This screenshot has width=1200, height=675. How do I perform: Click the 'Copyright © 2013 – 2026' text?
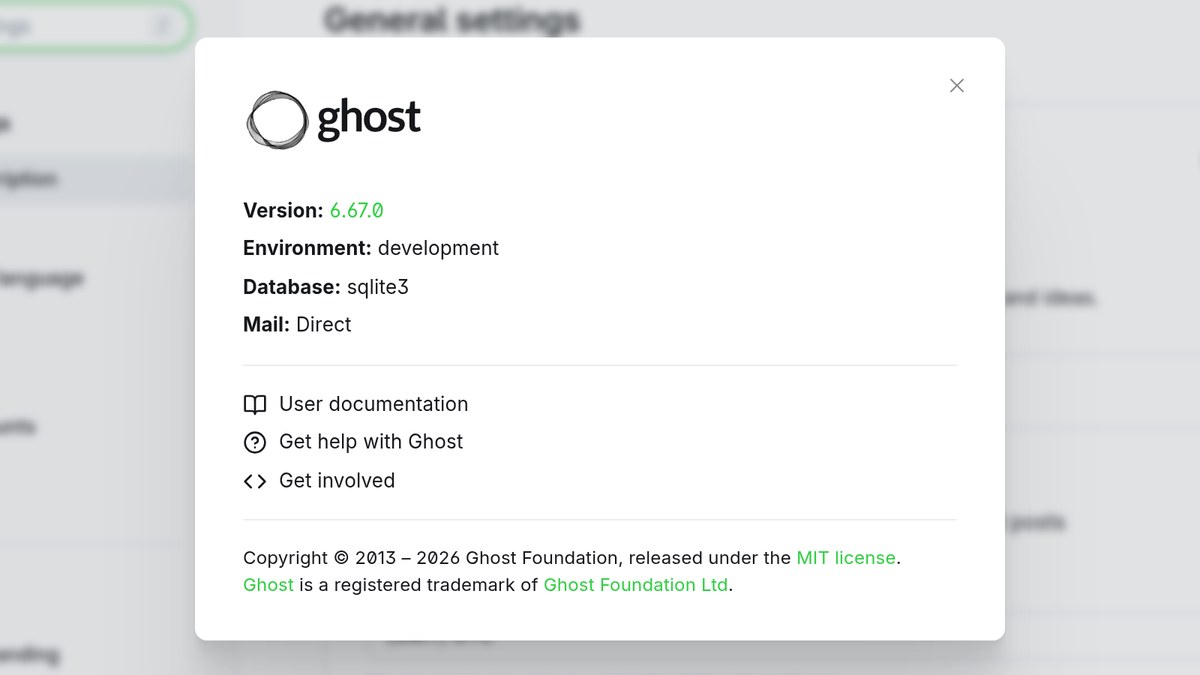click(352, 558)
